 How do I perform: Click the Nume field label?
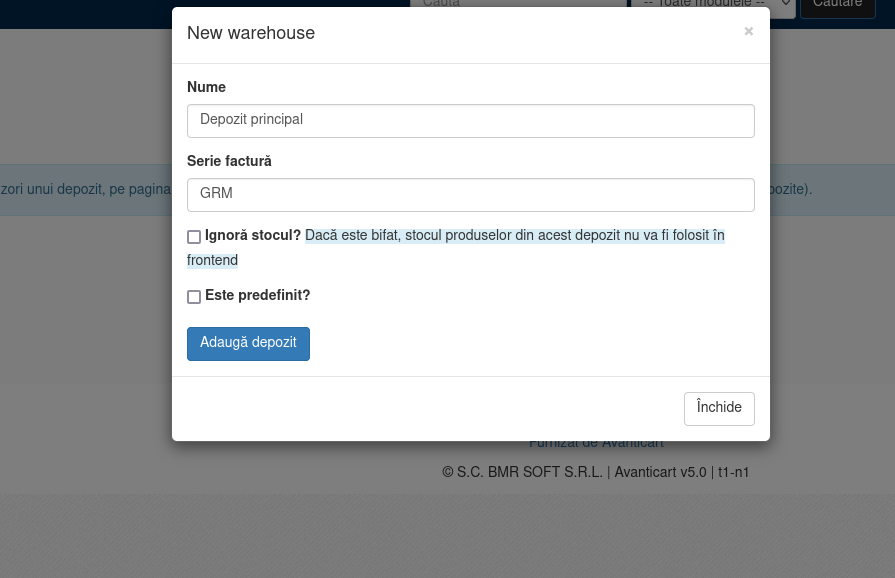pyautogui.click(x=207, y=87)
